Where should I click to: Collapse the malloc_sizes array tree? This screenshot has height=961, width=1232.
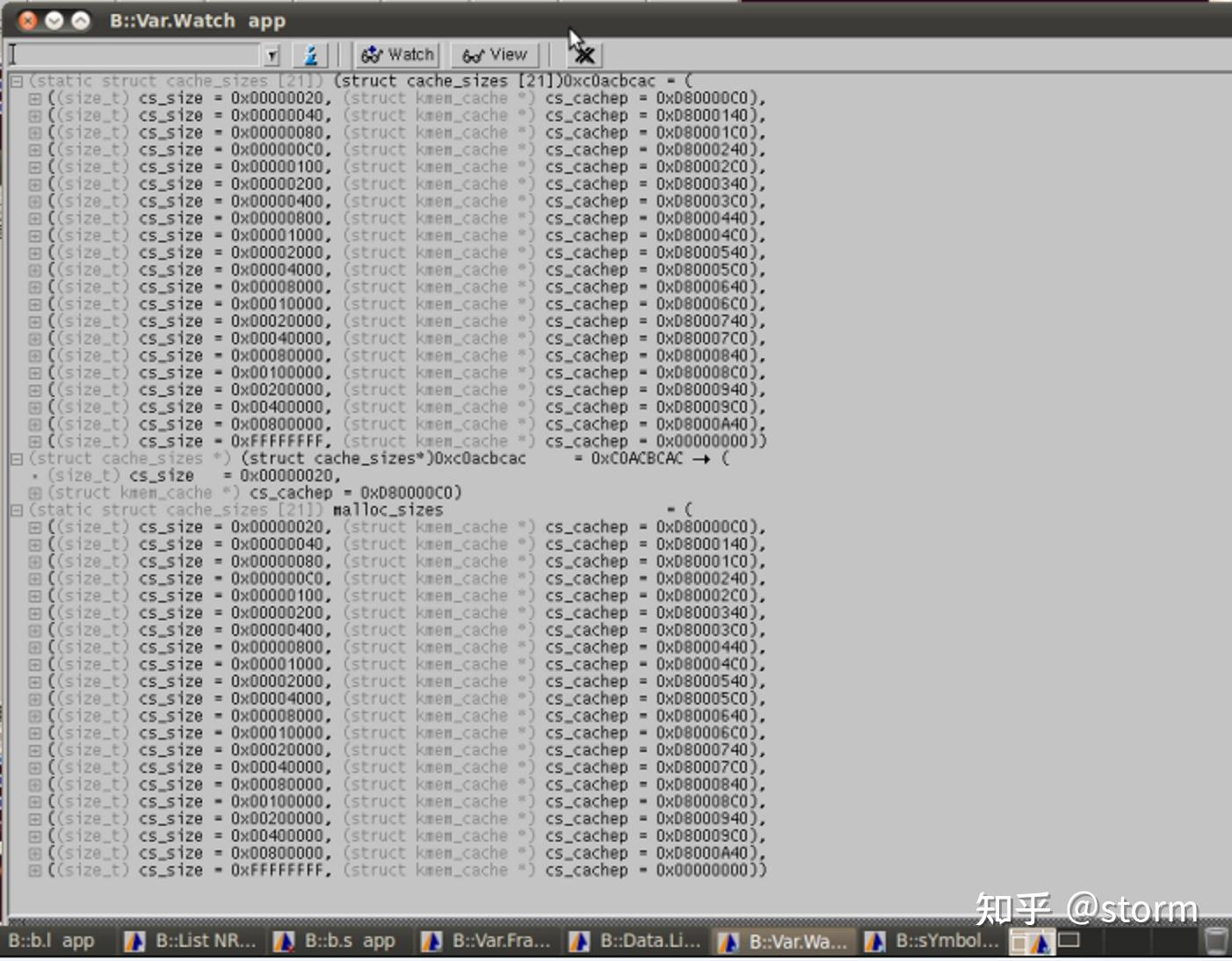[x=17, y=510]
